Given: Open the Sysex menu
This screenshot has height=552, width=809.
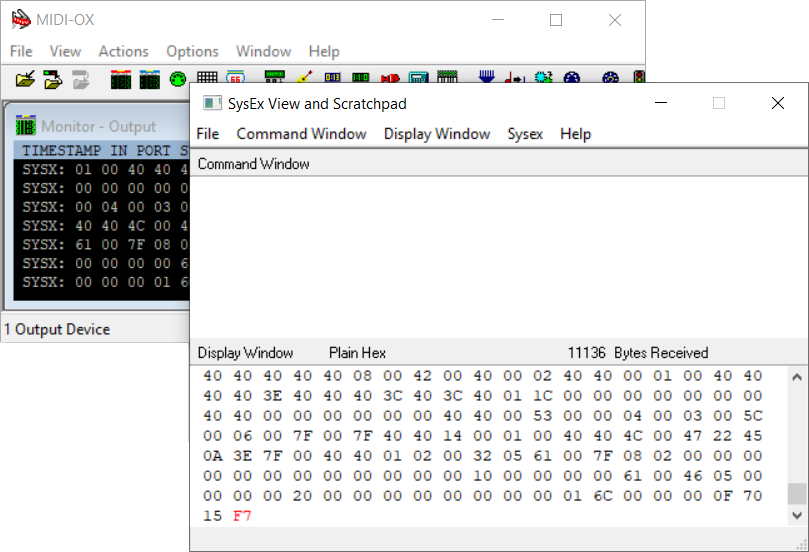Looking at the screenshot, I should pyautogui.click(x=525, y=134).
